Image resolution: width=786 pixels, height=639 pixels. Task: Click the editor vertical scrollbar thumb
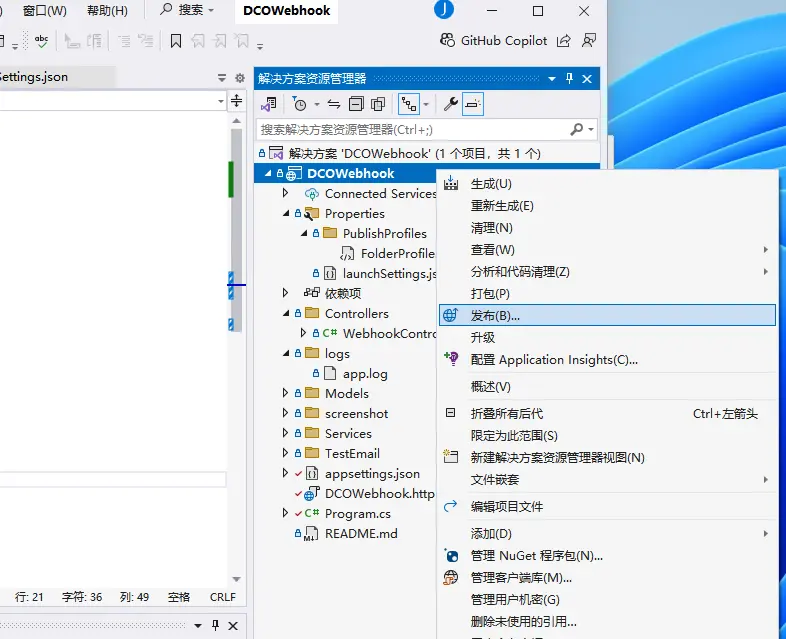click(x=237, y=230)
